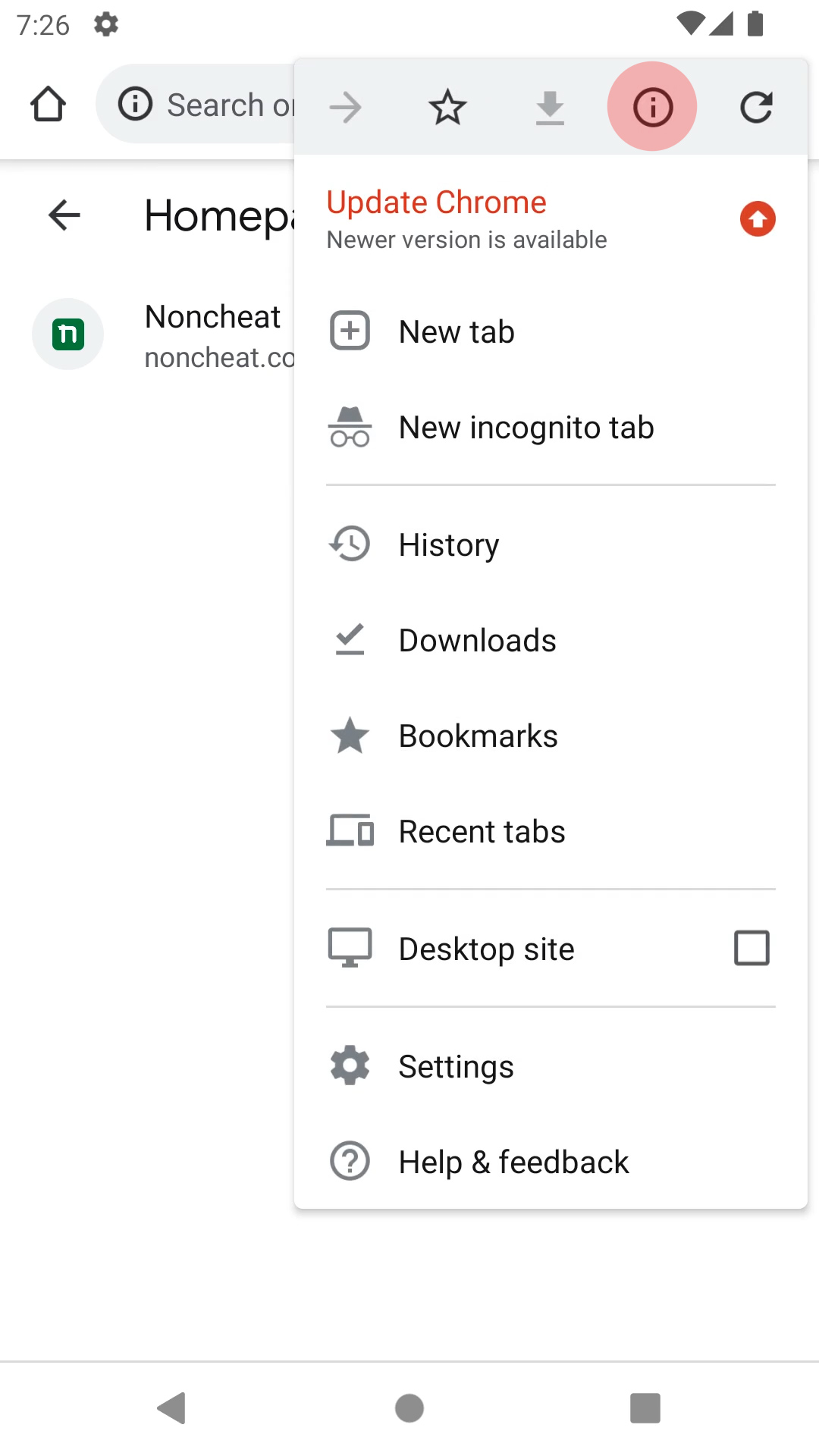Open a New incognito tab

551,427
